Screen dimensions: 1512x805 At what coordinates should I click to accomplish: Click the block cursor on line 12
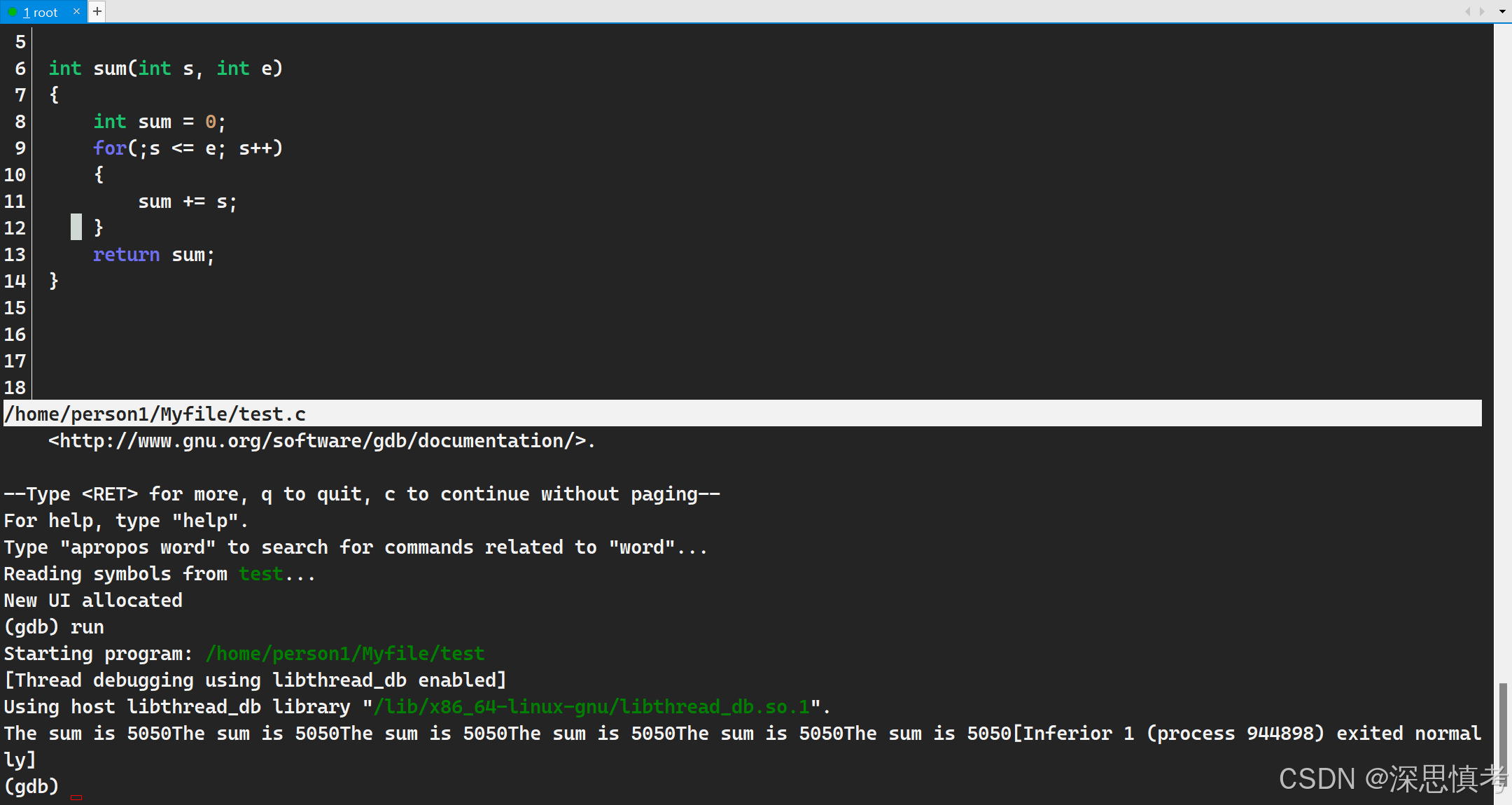pyautogui.click(x=76, y=227)
